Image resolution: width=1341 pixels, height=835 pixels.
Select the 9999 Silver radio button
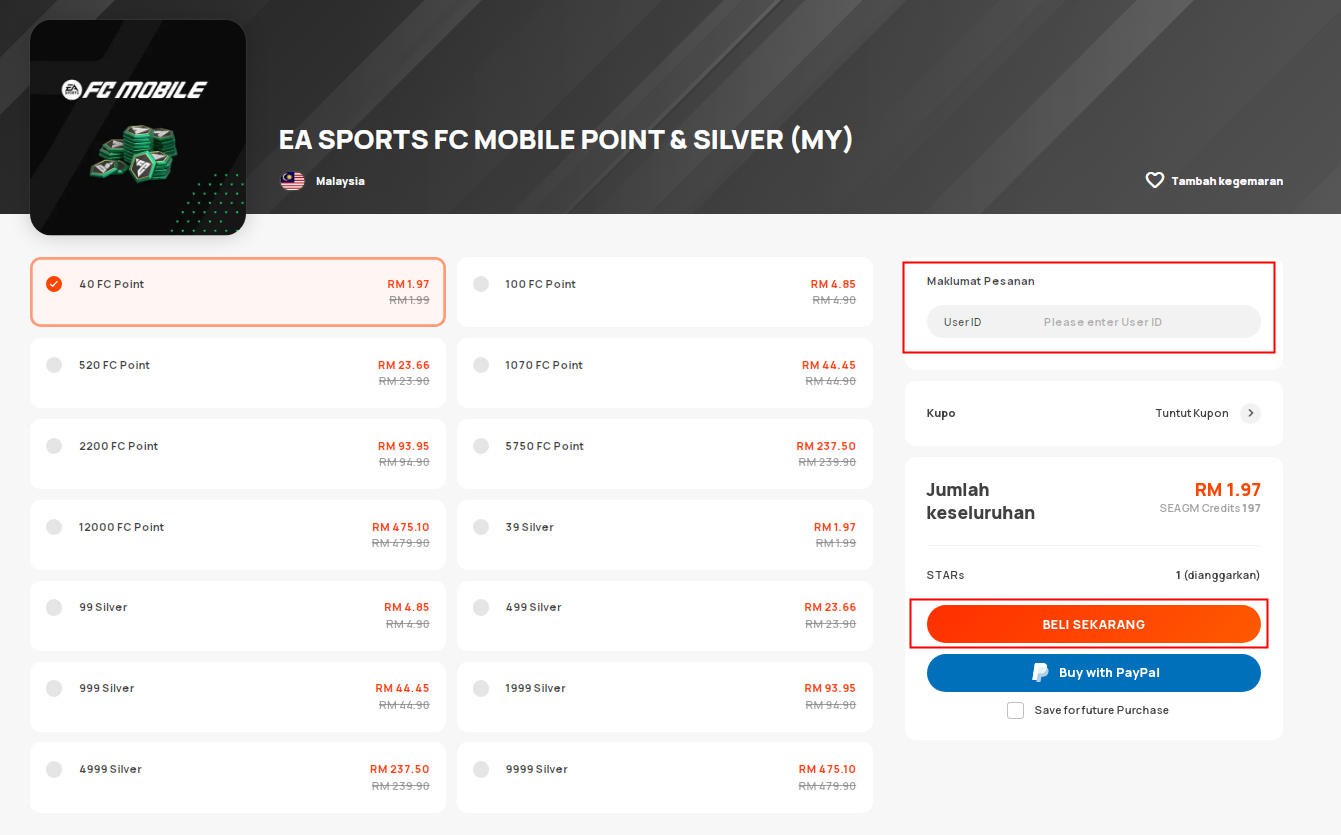tap(481, 769)
